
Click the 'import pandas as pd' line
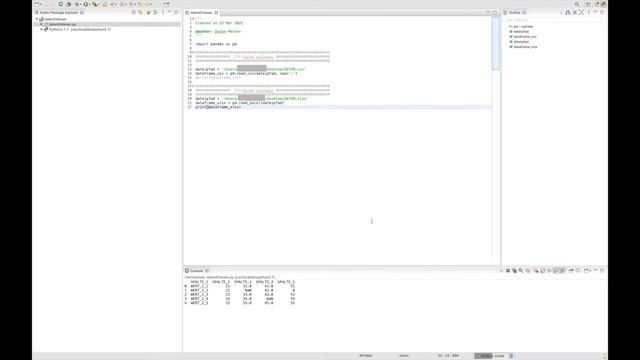coord(216,44)
